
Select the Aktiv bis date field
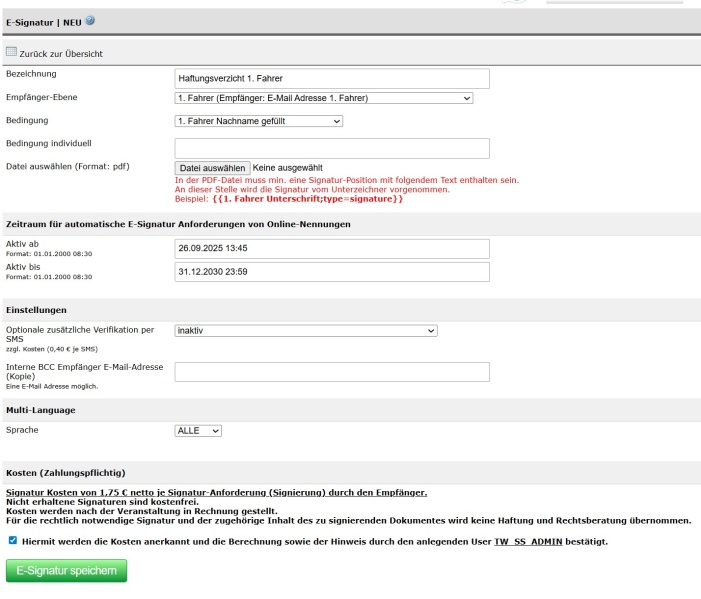(332, 272)
